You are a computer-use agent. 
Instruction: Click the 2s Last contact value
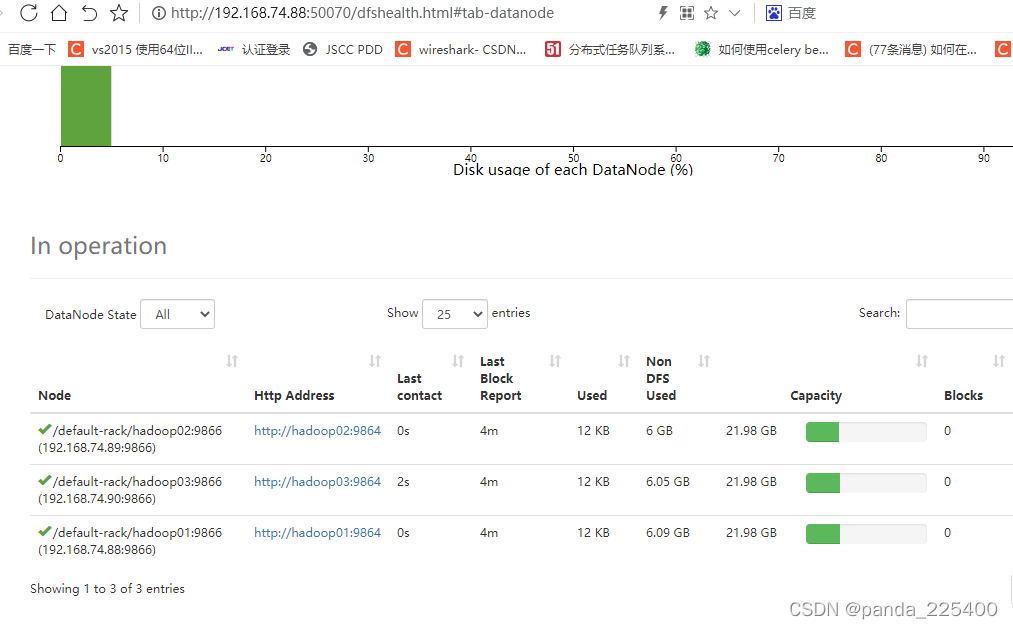(x=403, y=482)
